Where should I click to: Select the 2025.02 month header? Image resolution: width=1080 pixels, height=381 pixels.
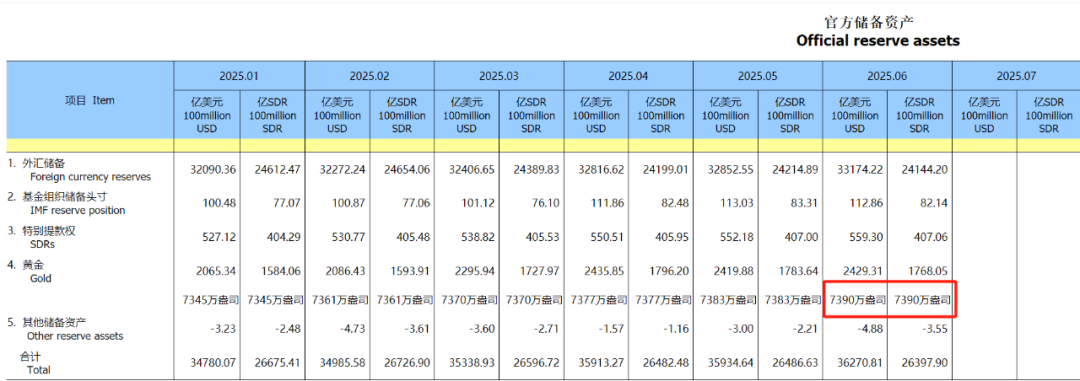[369, 76]
